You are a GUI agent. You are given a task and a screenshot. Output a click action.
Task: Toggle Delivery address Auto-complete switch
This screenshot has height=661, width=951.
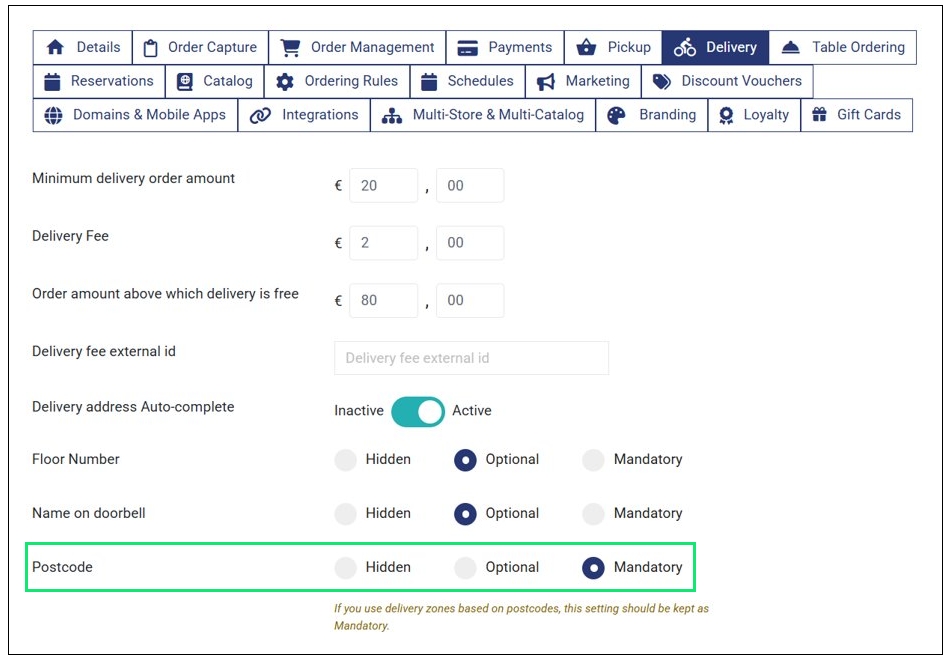coord(417,411)
